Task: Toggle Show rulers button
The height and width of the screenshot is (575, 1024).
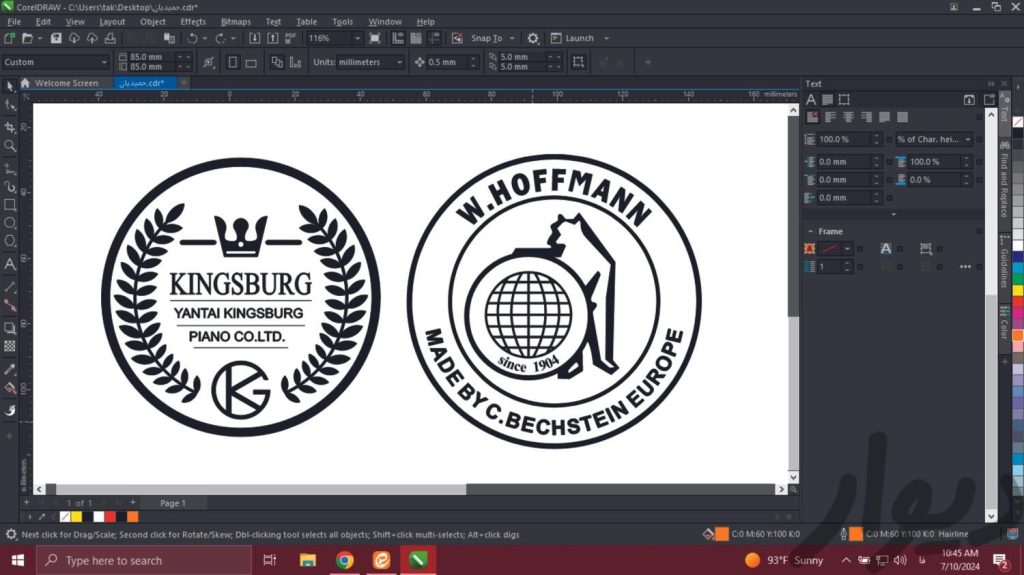Action: (398, 39)
